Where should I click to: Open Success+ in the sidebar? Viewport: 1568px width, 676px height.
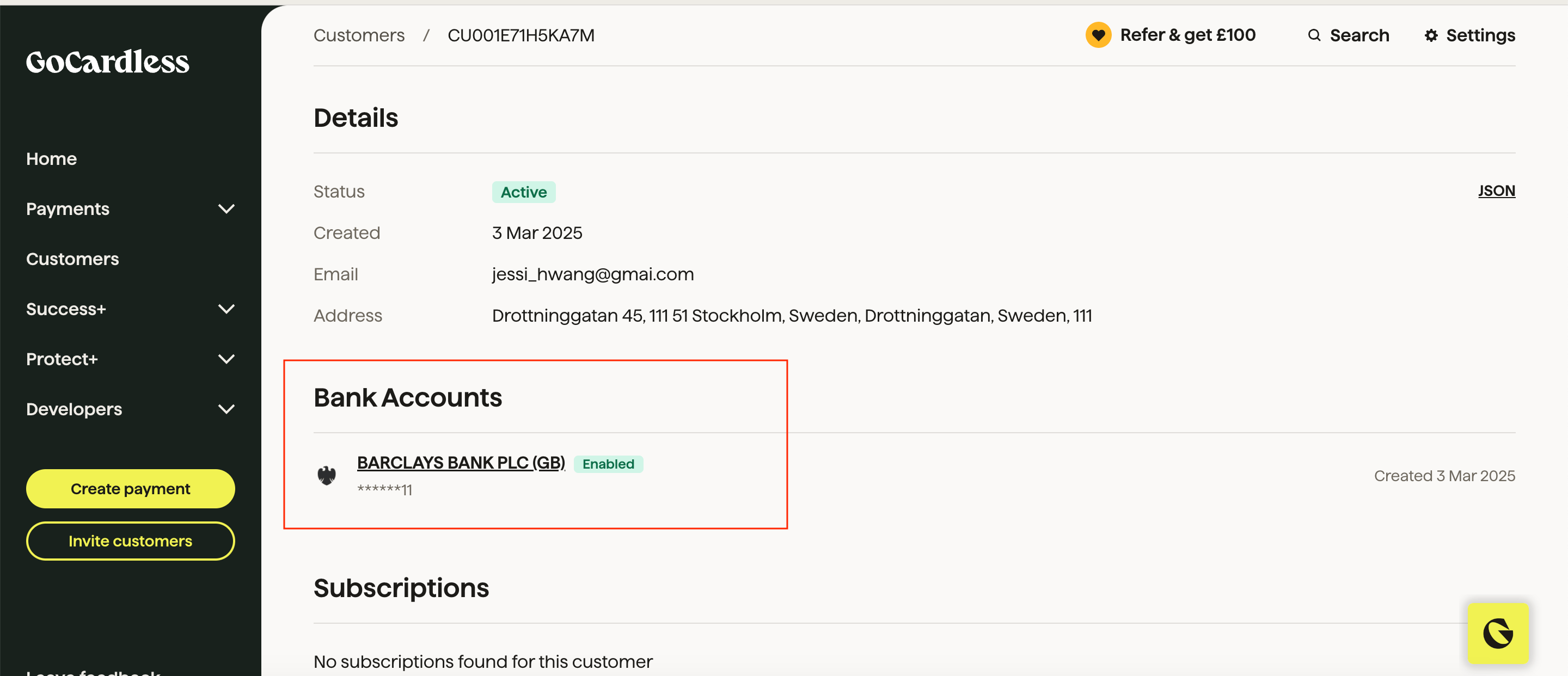click(x=66, y=309)
